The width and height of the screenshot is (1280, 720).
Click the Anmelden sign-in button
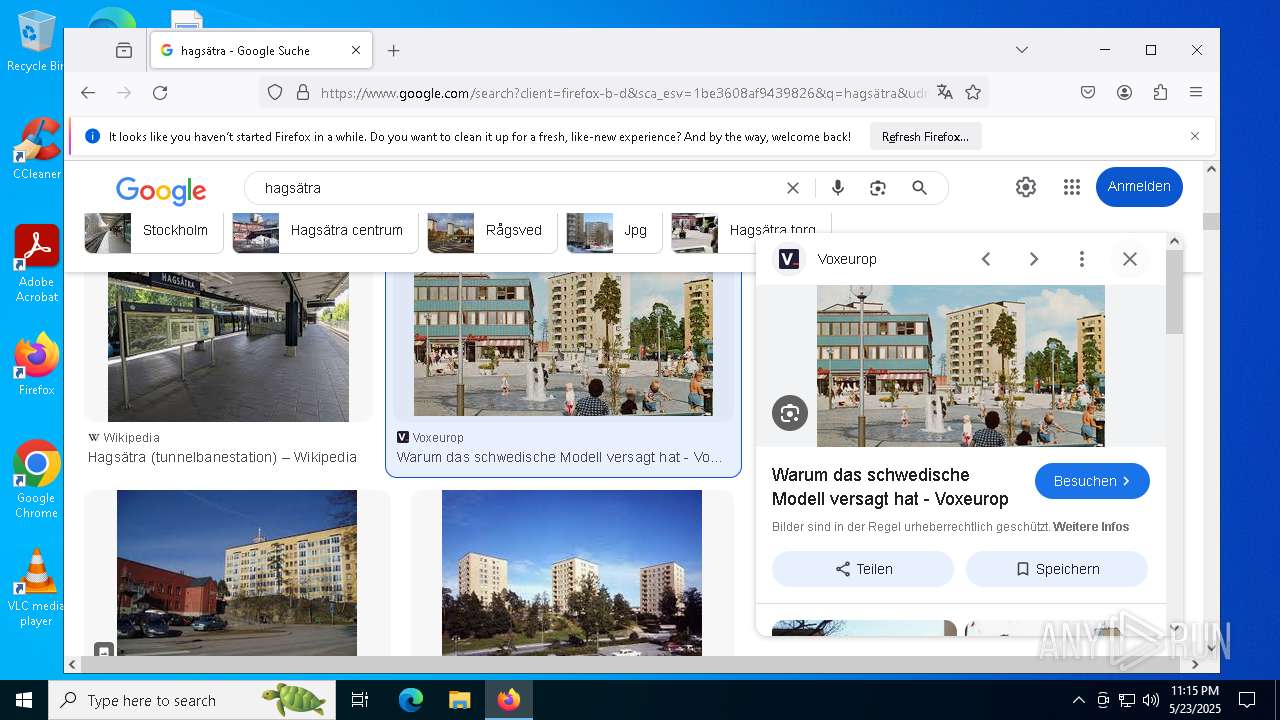[1139, 187]
